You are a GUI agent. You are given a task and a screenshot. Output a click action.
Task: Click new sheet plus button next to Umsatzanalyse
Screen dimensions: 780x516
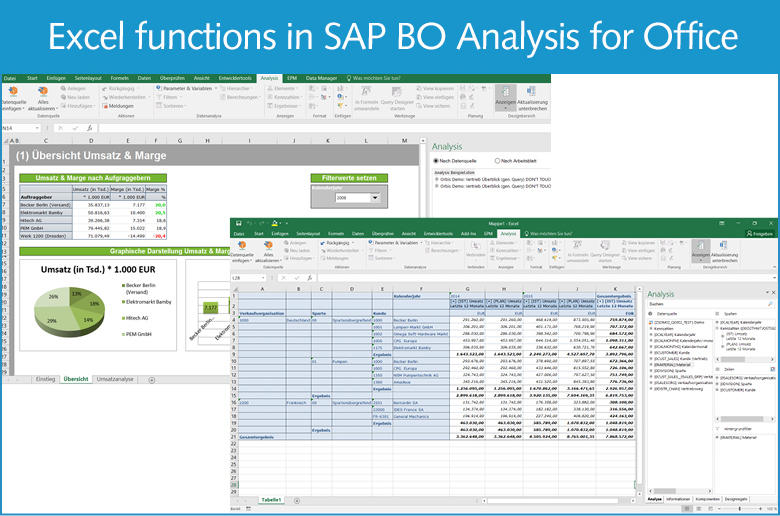152,380
